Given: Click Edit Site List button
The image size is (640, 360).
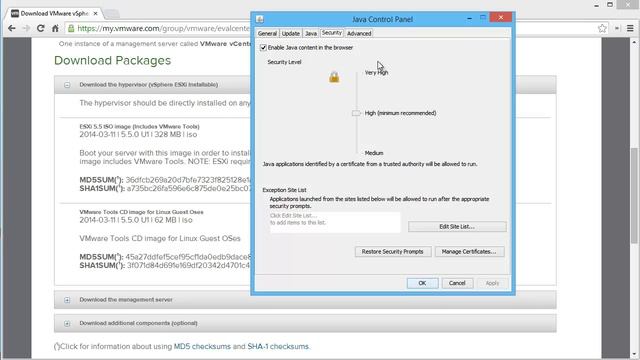Looking at the screenshot, I should [457, 227].
